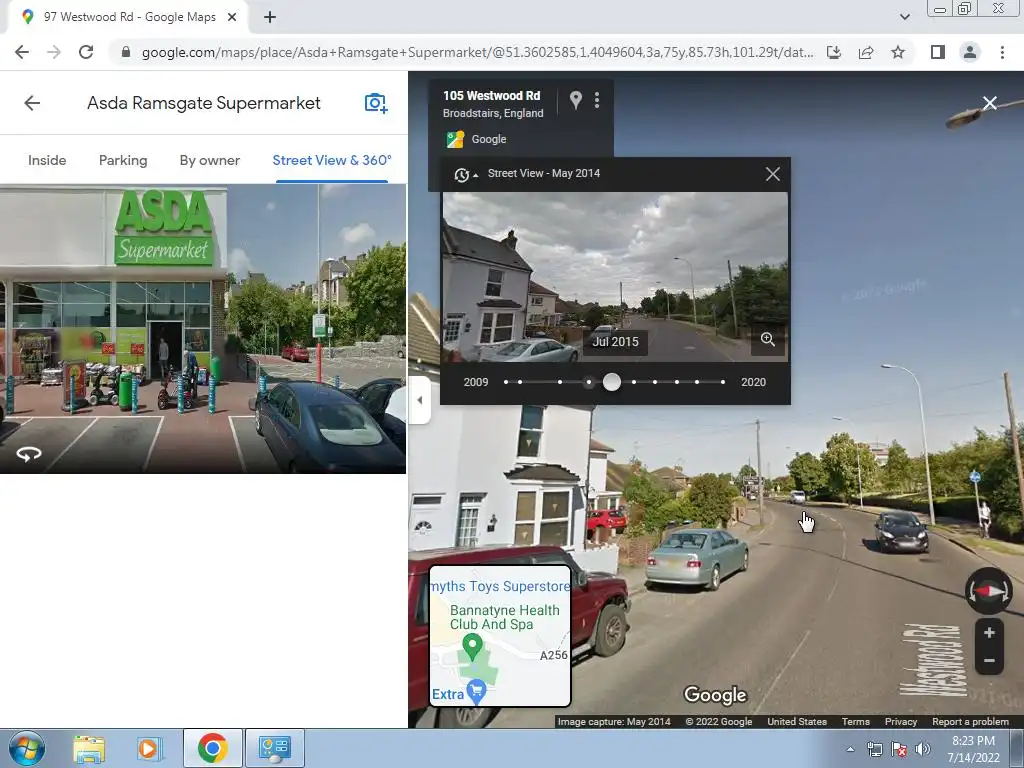The image size is (1024, 768).
Task: Open the three-dot options menu in Street View
Action: pyautogui.click(x=597, y=100)
